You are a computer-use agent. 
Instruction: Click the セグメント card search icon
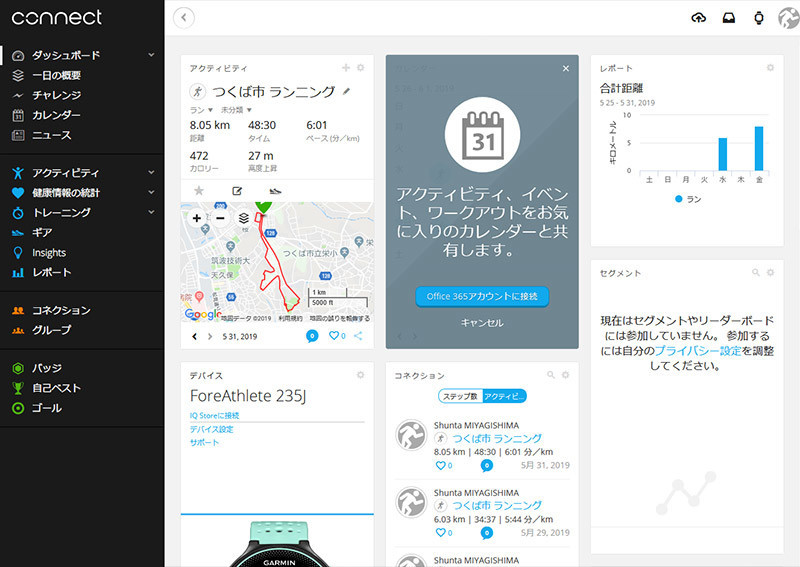(x=756, y=273)
